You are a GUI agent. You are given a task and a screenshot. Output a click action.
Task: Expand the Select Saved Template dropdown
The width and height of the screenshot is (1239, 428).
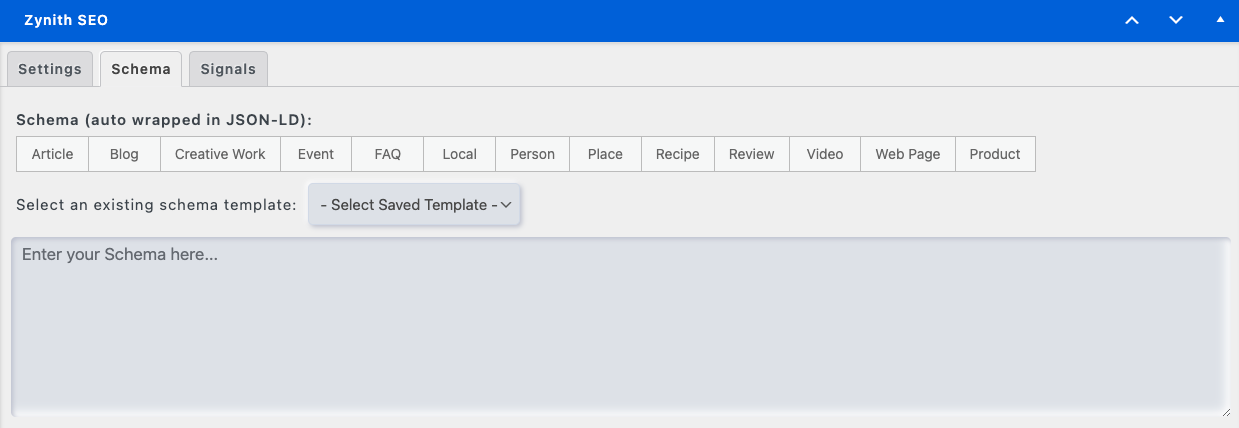[x=415, y=204]
